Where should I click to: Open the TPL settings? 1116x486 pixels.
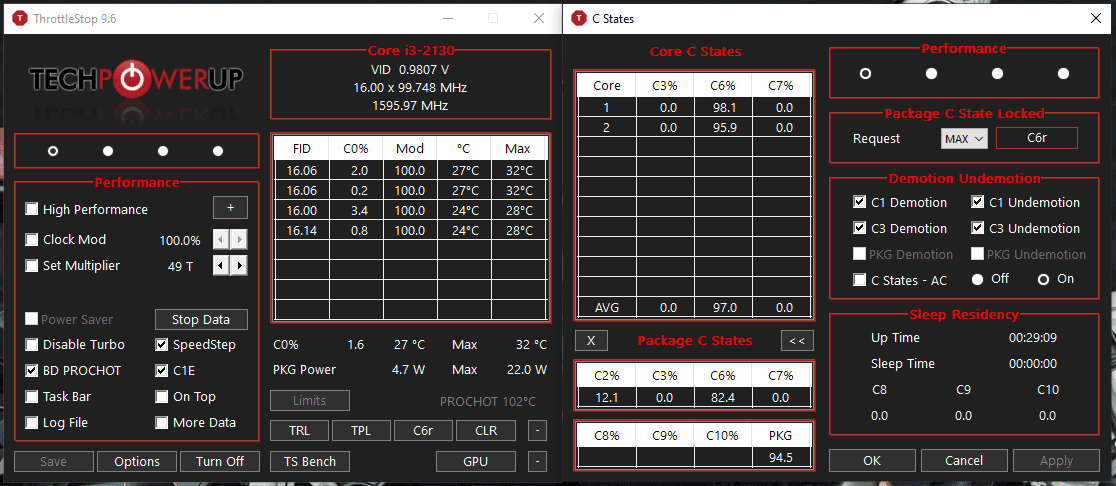point(362,430)
